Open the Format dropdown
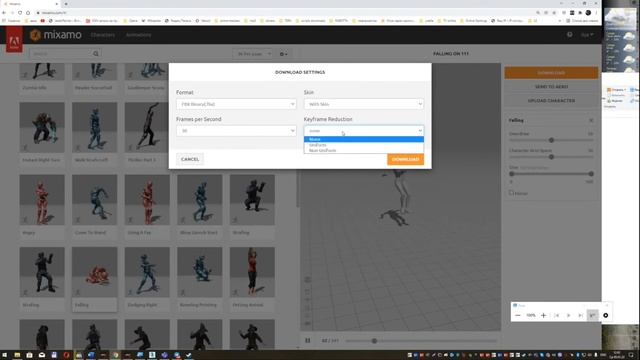The width and height of the screenshot is (640, 360). click(236, 104)
